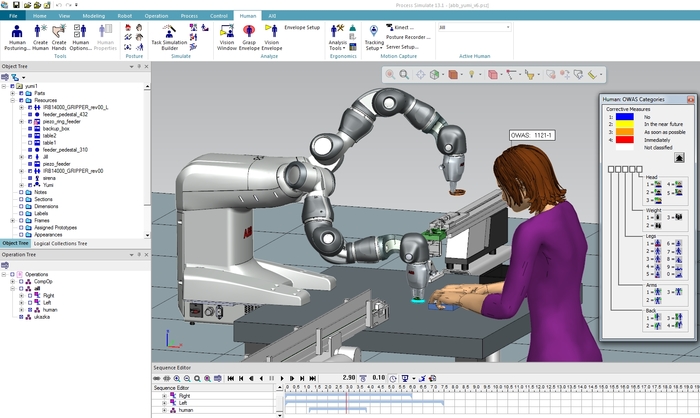Click the zoom in icon in Sequence Editor
Image resolution: width=700 pixels, height=418 pixels.
177,378
